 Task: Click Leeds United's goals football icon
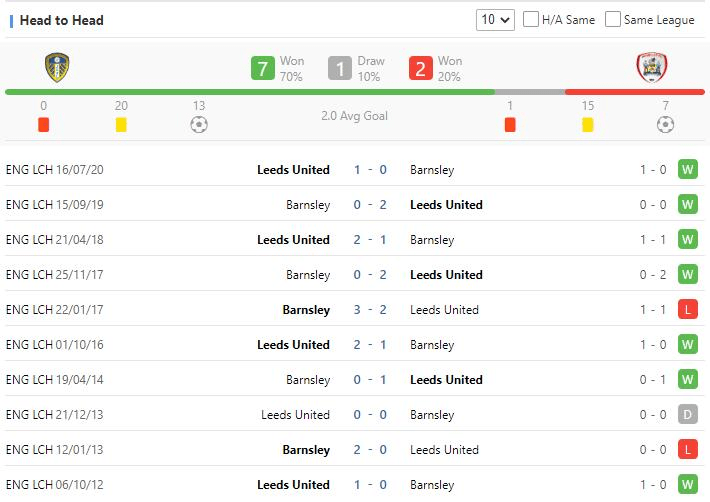click(199, 125)
